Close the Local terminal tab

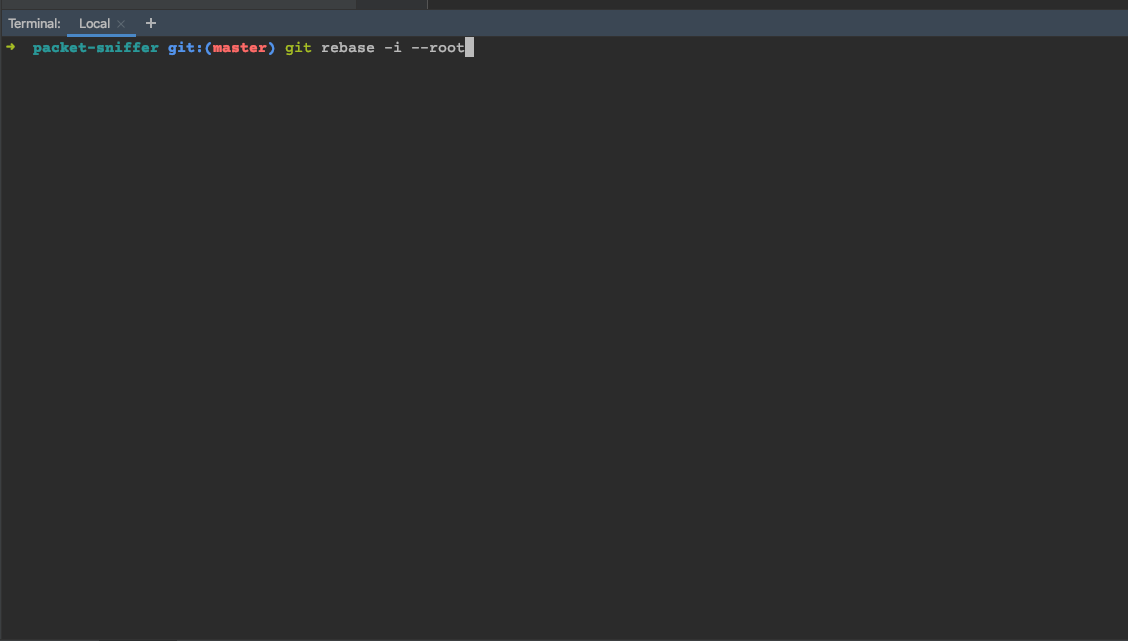tap(121, 24)
